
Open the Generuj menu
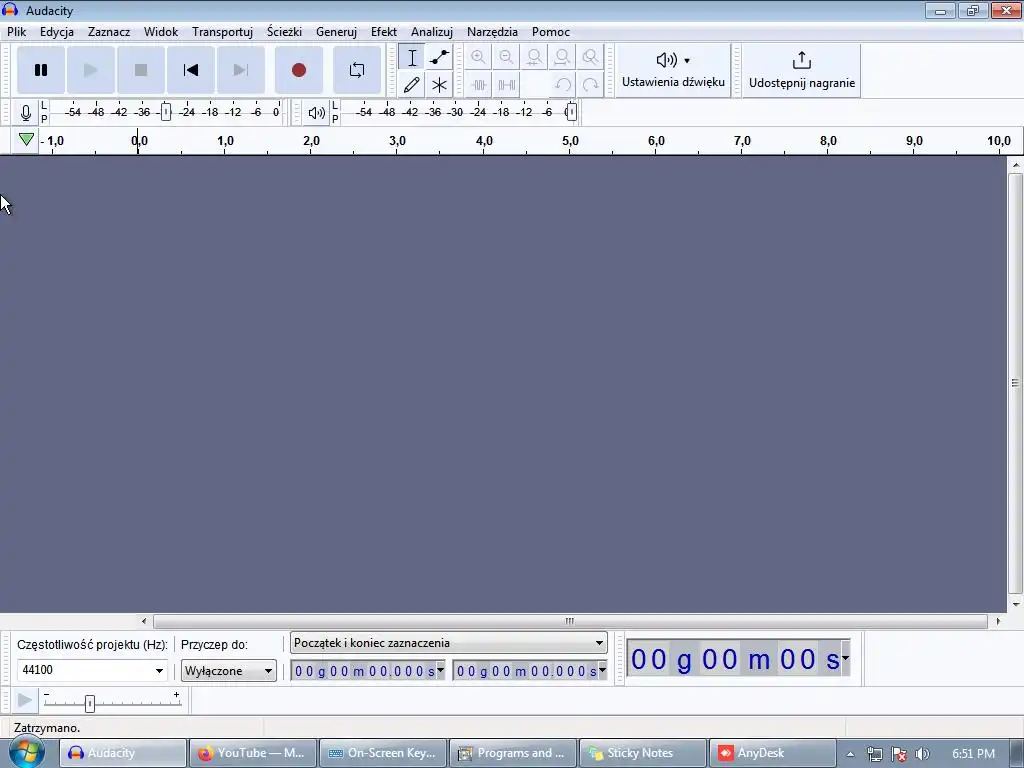(x=336, y=32)
